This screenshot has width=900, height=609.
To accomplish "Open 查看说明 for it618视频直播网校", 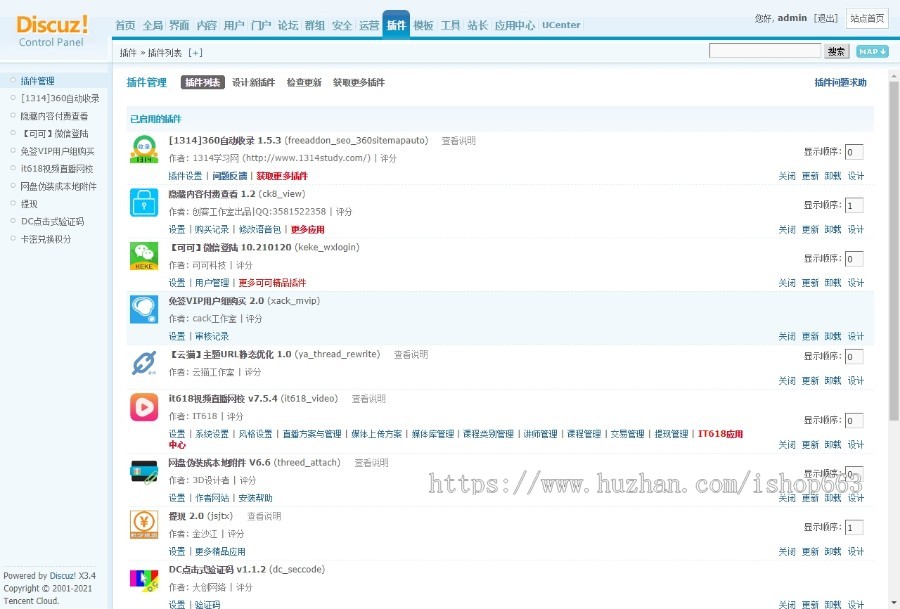I will pyautogui.click(x=368, y=399).
